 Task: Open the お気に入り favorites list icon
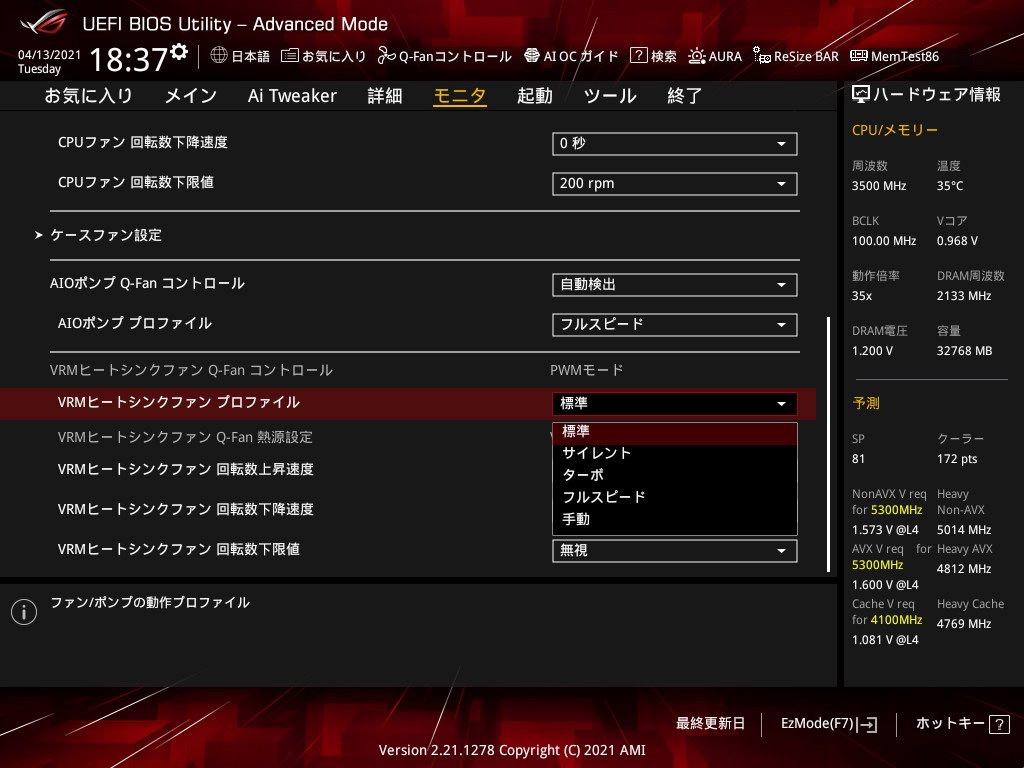point(289,56)
